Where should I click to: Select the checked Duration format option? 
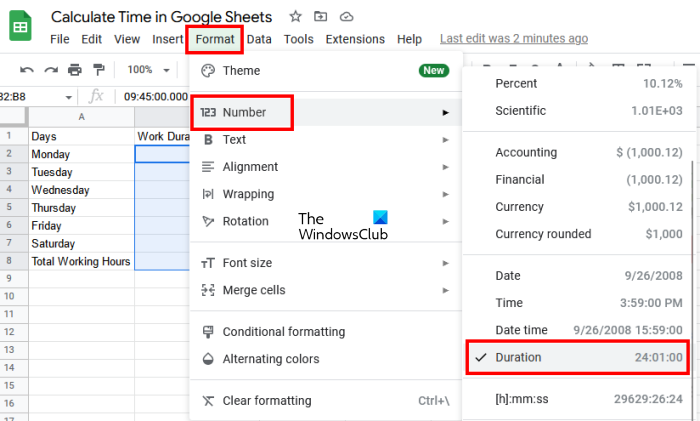[577, 356]
